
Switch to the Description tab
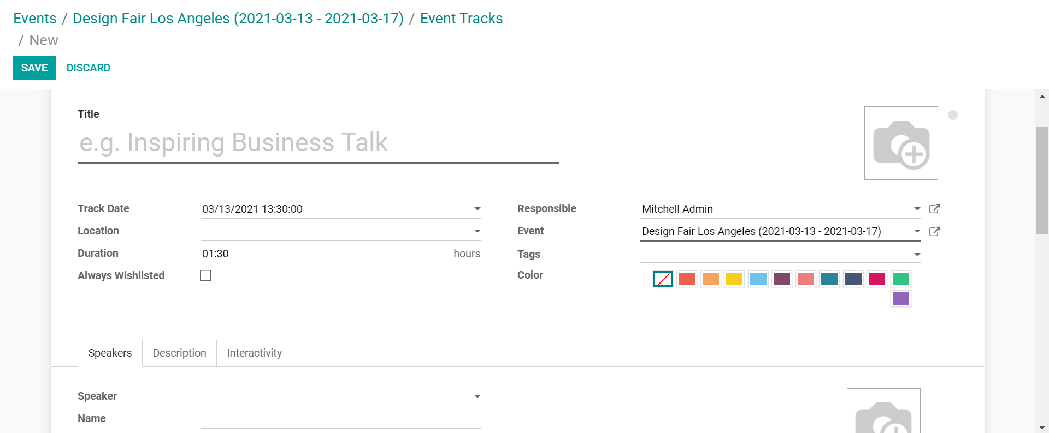click(x=180, y=353)
